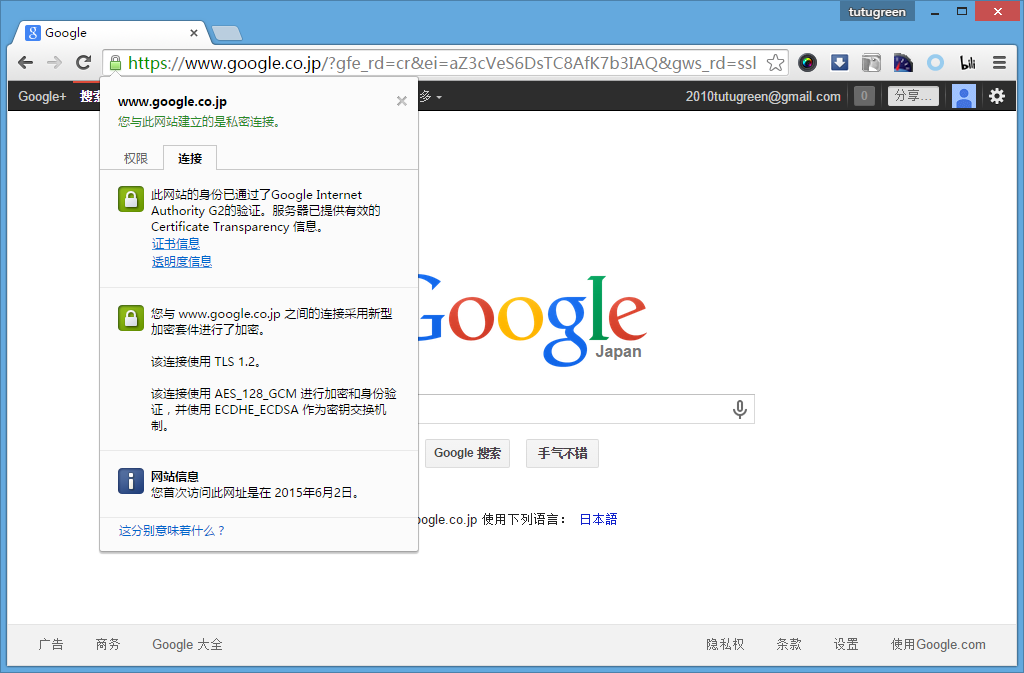The height and width of the screenshot is (673, 1024).
Task: Click the 网站信息 heading
Action: point(175,477)
